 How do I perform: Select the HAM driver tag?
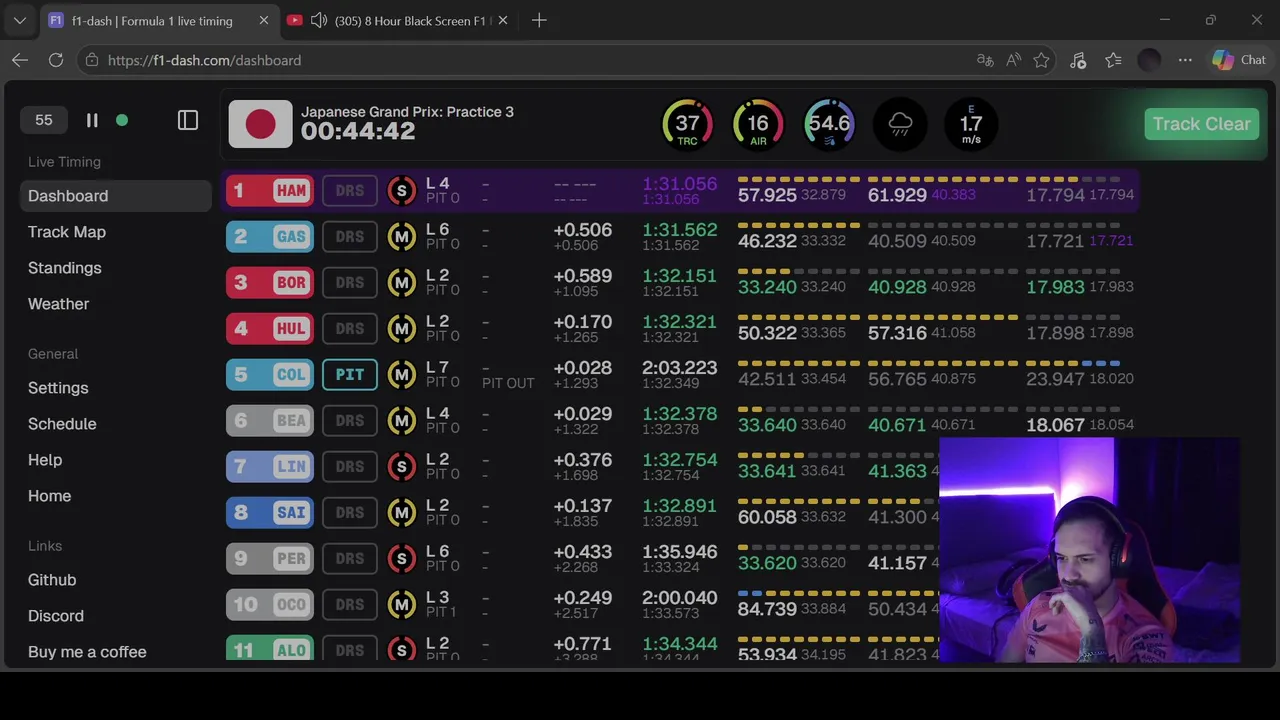tap(270, 190)
